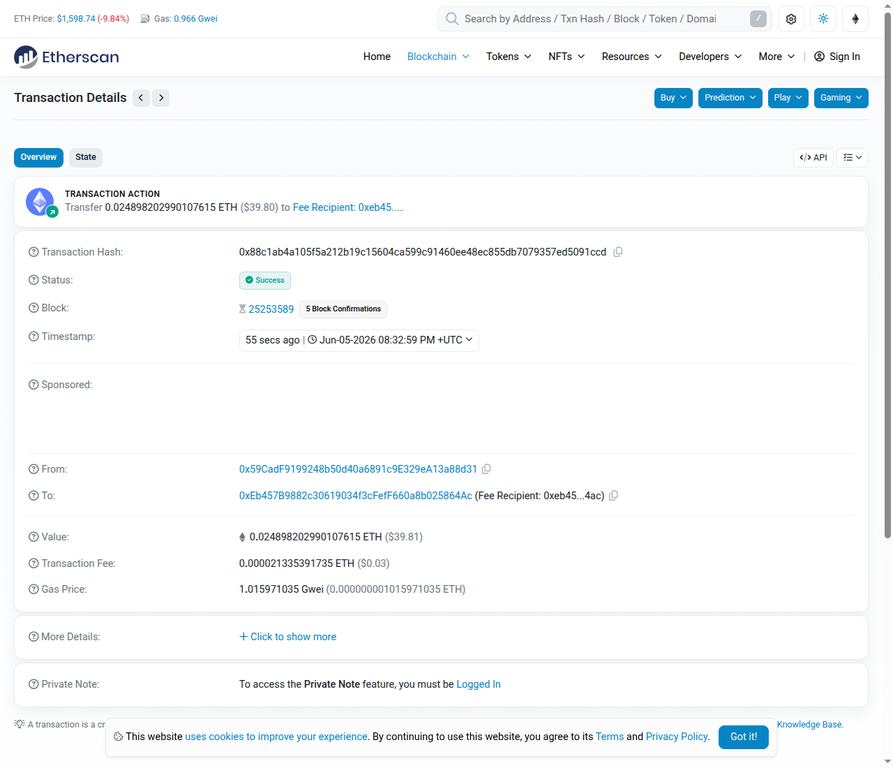Image resolution: width=893 pixels, height=768 pixels.
Task: Click help icon beside To
Action: click(34, 496)
